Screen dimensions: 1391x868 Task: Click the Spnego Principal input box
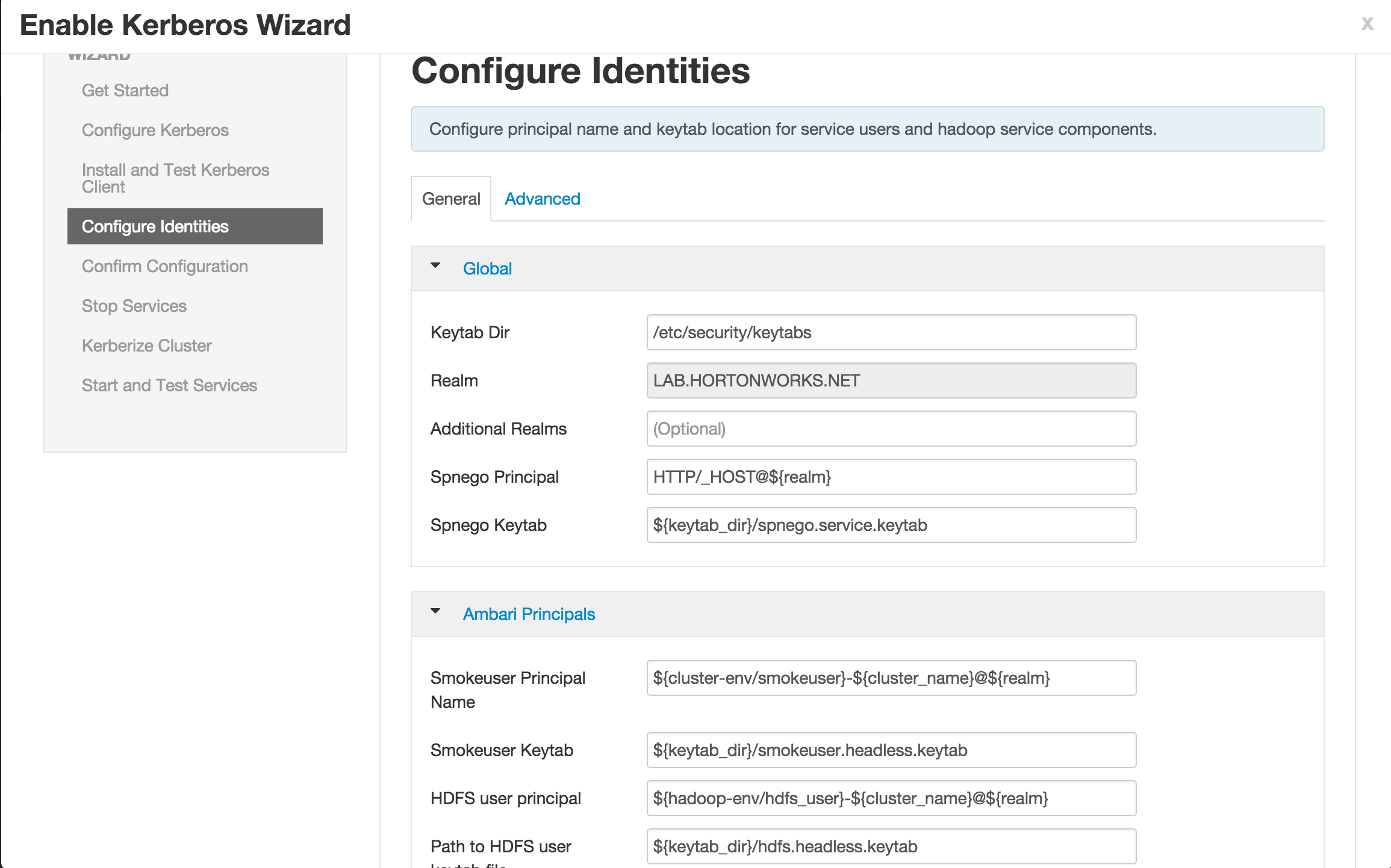tap(891, 477)
